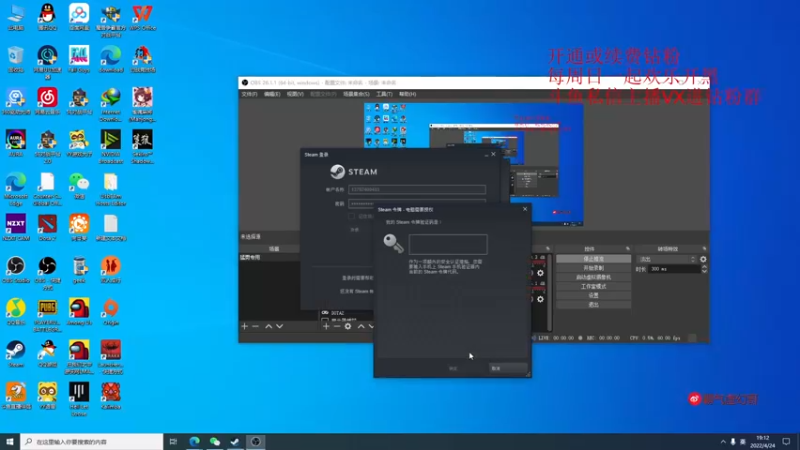
Task: Open the Origin desktop shortcut
Action: point(111,311)
